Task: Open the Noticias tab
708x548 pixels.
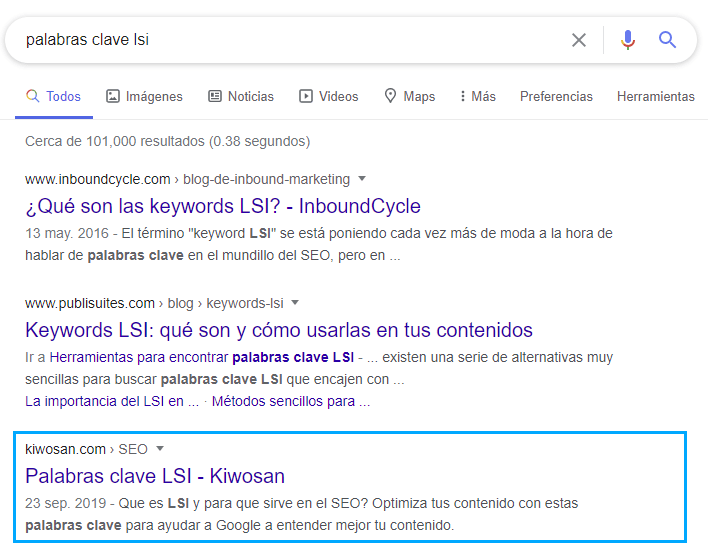Action: (241, 96)
